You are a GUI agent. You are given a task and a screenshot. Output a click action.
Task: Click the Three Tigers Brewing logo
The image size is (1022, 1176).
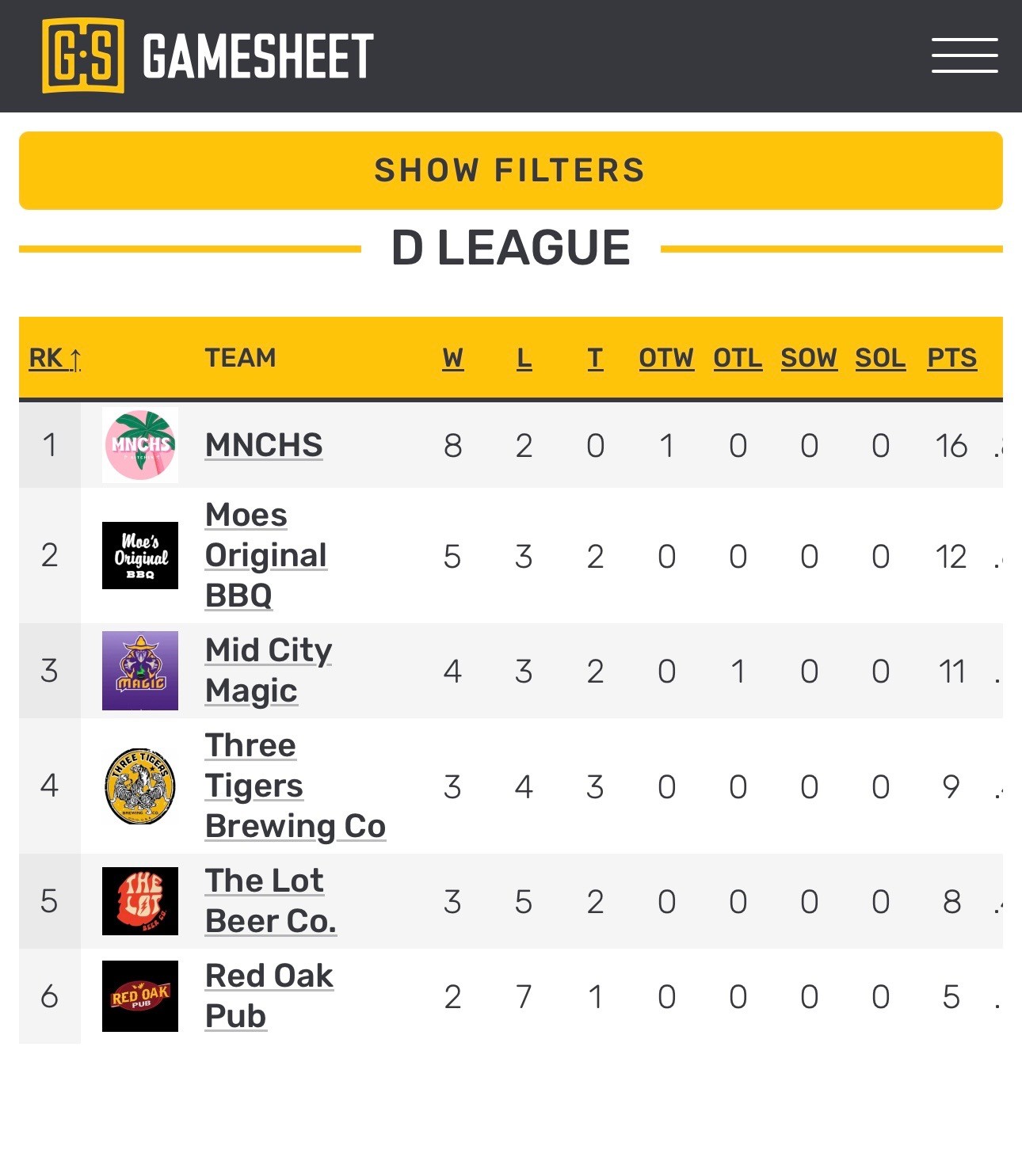pyautogui.click(x=140, y=786)
